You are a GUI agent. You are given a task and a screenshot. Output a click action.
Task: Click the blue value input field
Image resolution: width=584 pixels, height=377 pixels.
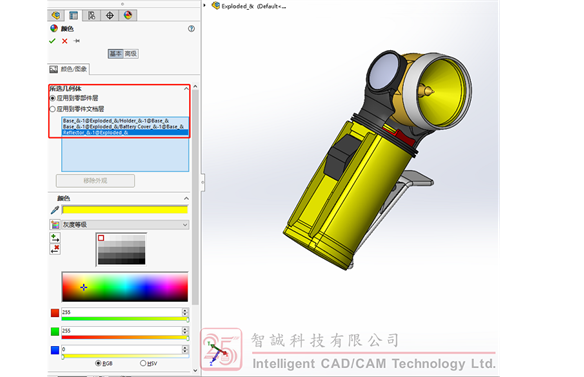coord(121,349)
